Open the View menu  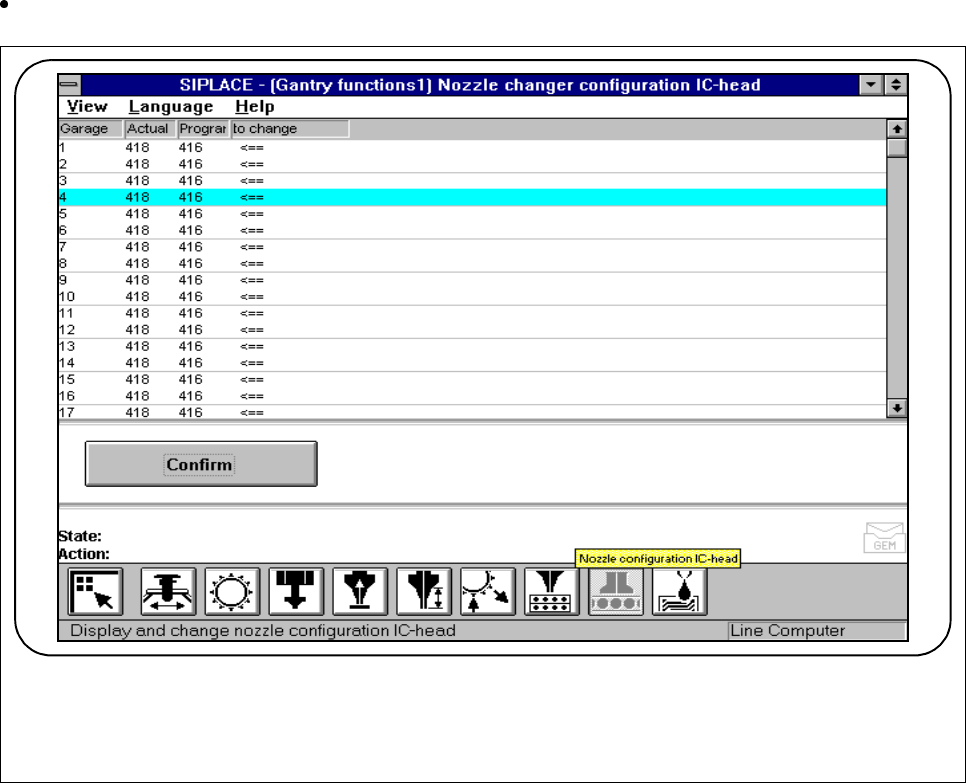click(x=87, y=107)
